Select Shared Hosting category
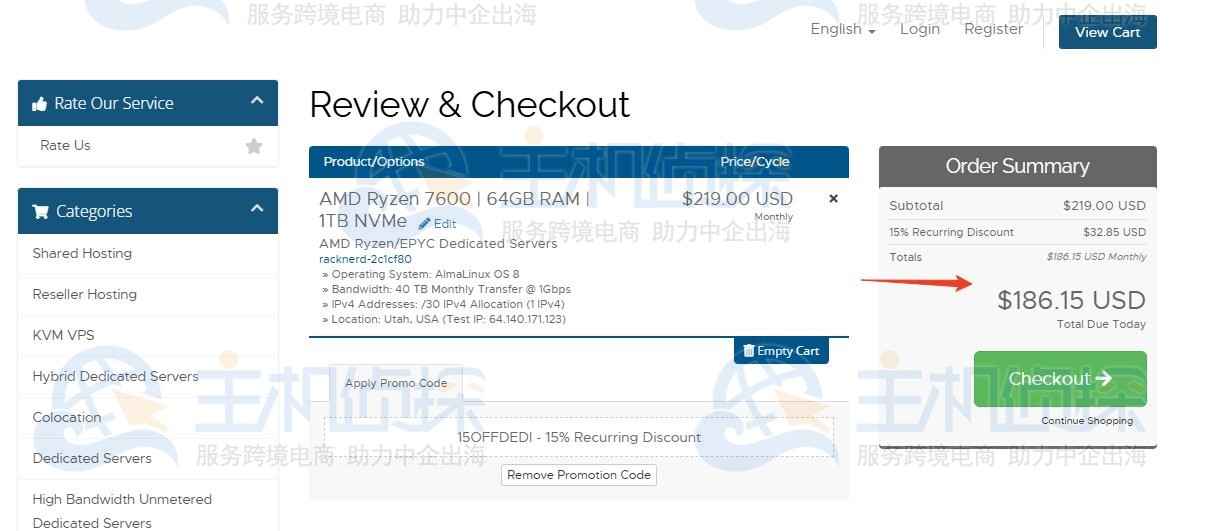This screenshot has width=1215, height=531. (82, 253)
